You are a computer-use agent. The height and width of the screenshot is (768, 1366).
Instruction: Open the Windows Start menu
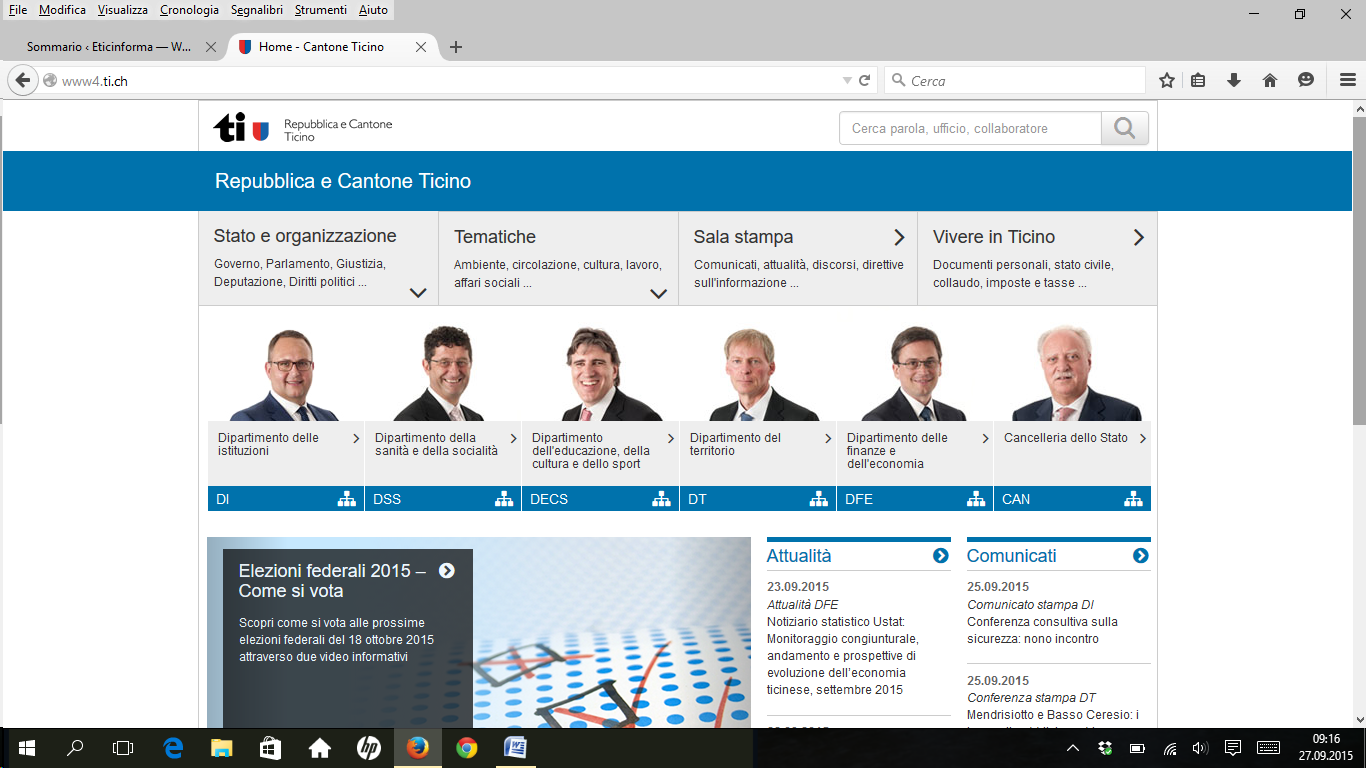coord(27,748)
